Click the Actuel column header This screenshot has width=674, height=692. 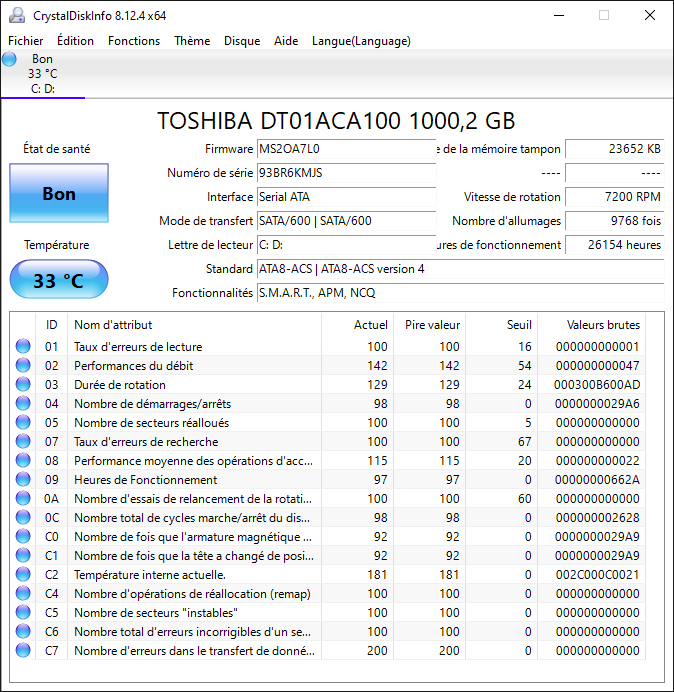(x=358, y=325)
